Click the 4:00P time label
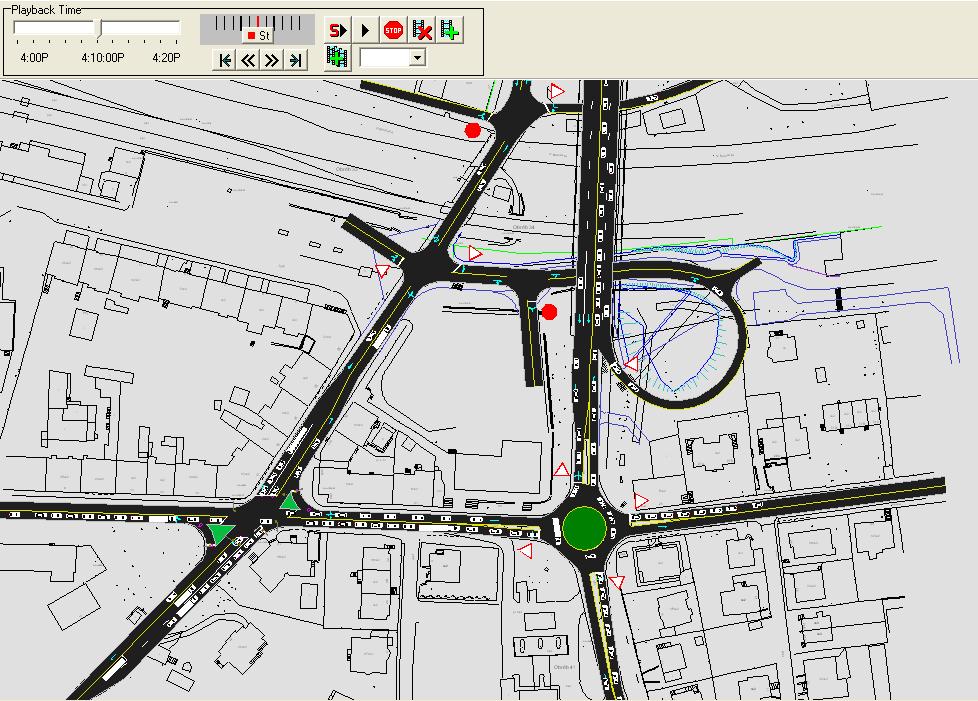Viewport: 978px width, 701px height. [x=34, y=58]
